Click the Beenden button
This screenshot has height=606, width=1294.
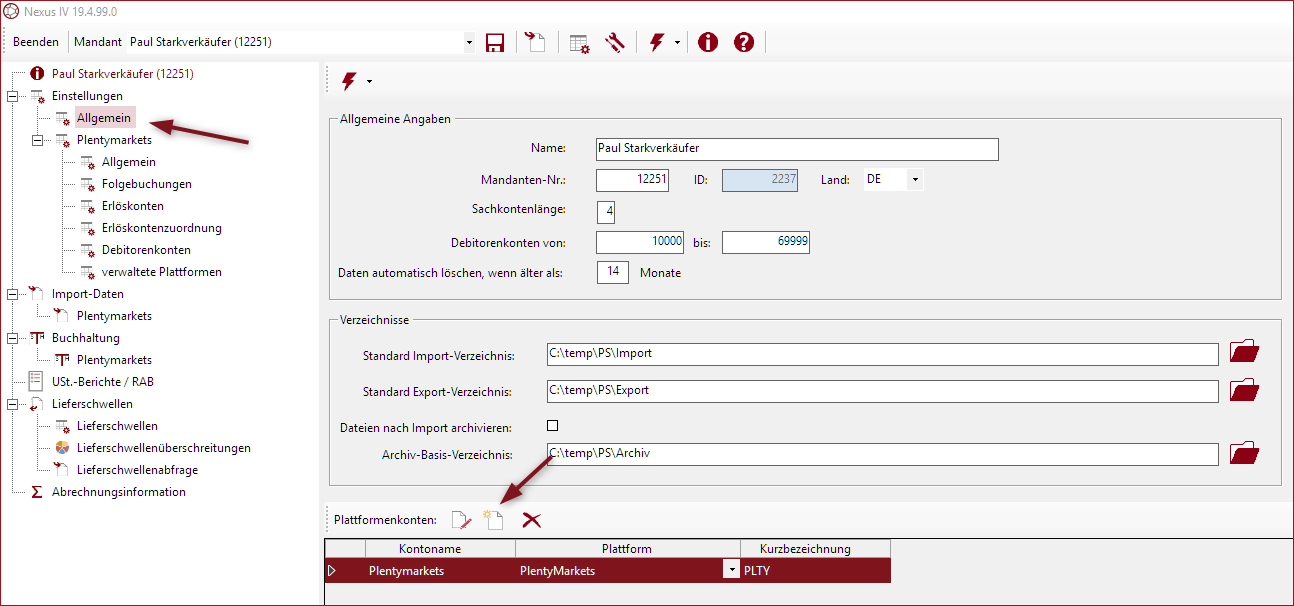point(35,42)
